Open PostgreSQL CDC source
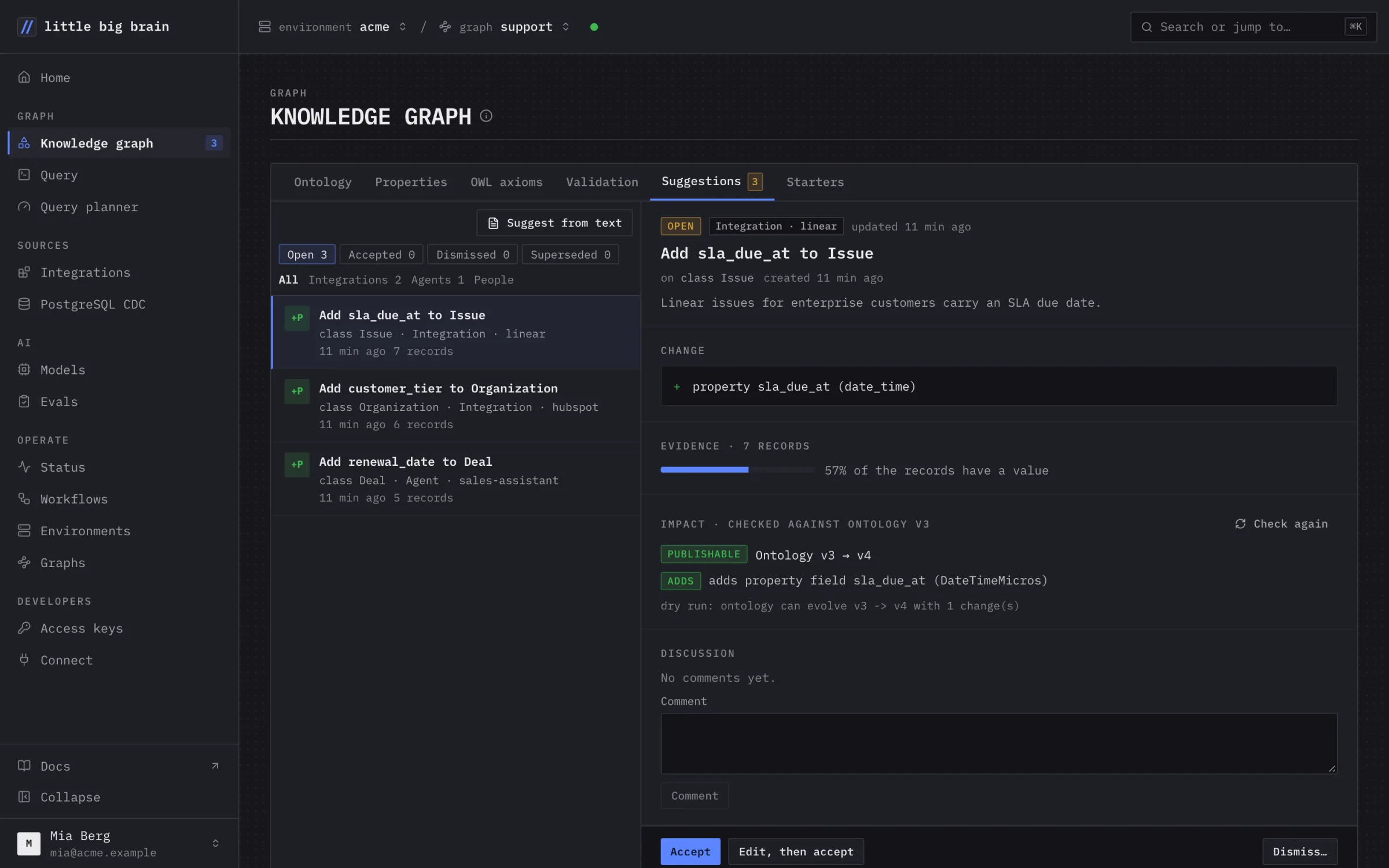The image size is (1389, 868). pos(119,304)
